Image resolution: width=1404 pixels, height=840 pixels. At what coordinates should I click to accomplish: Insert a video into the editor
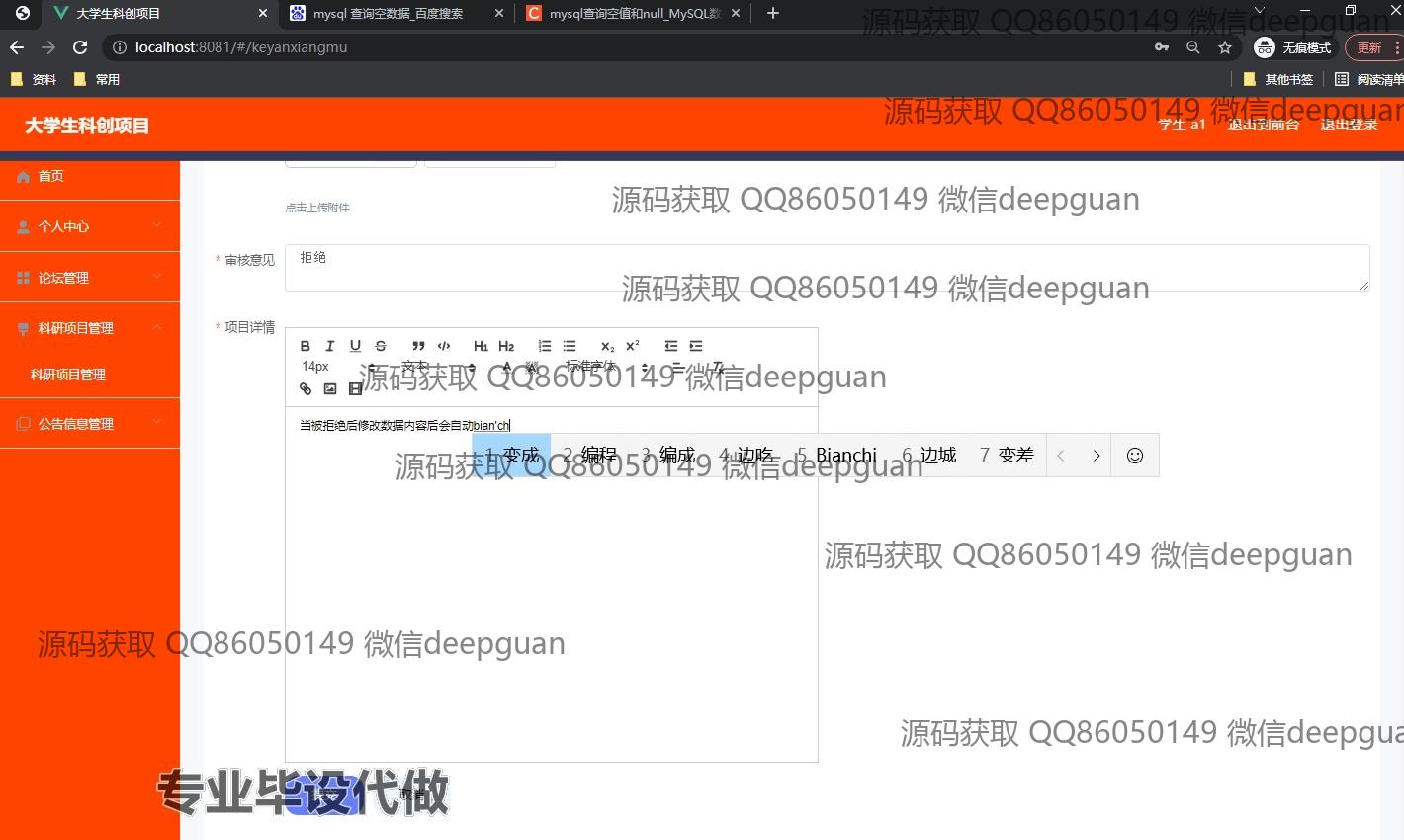356,388
